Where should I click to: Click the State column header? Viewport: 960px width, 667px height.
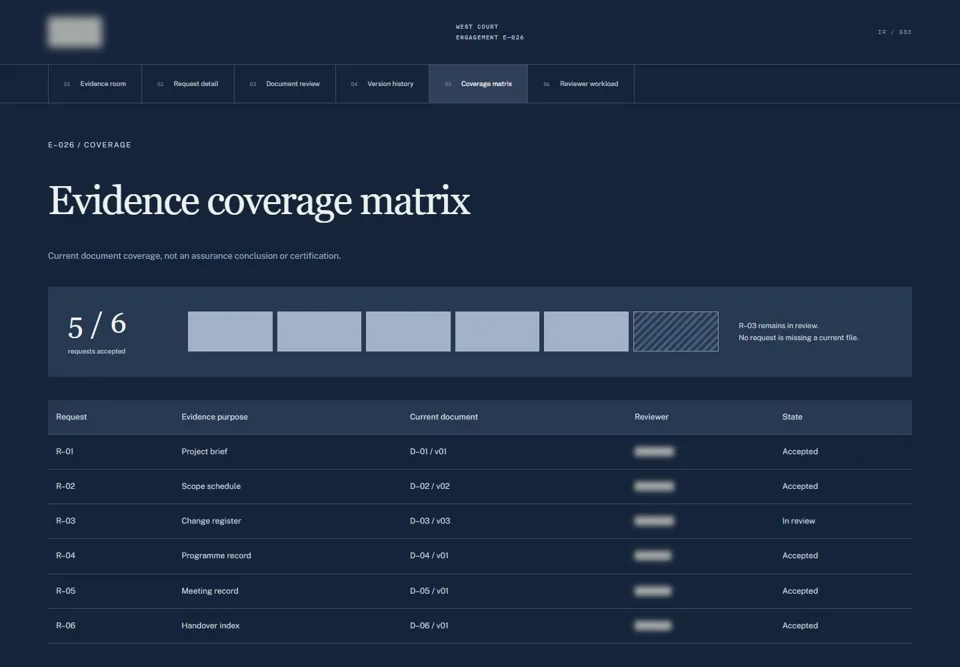point(792,417)
